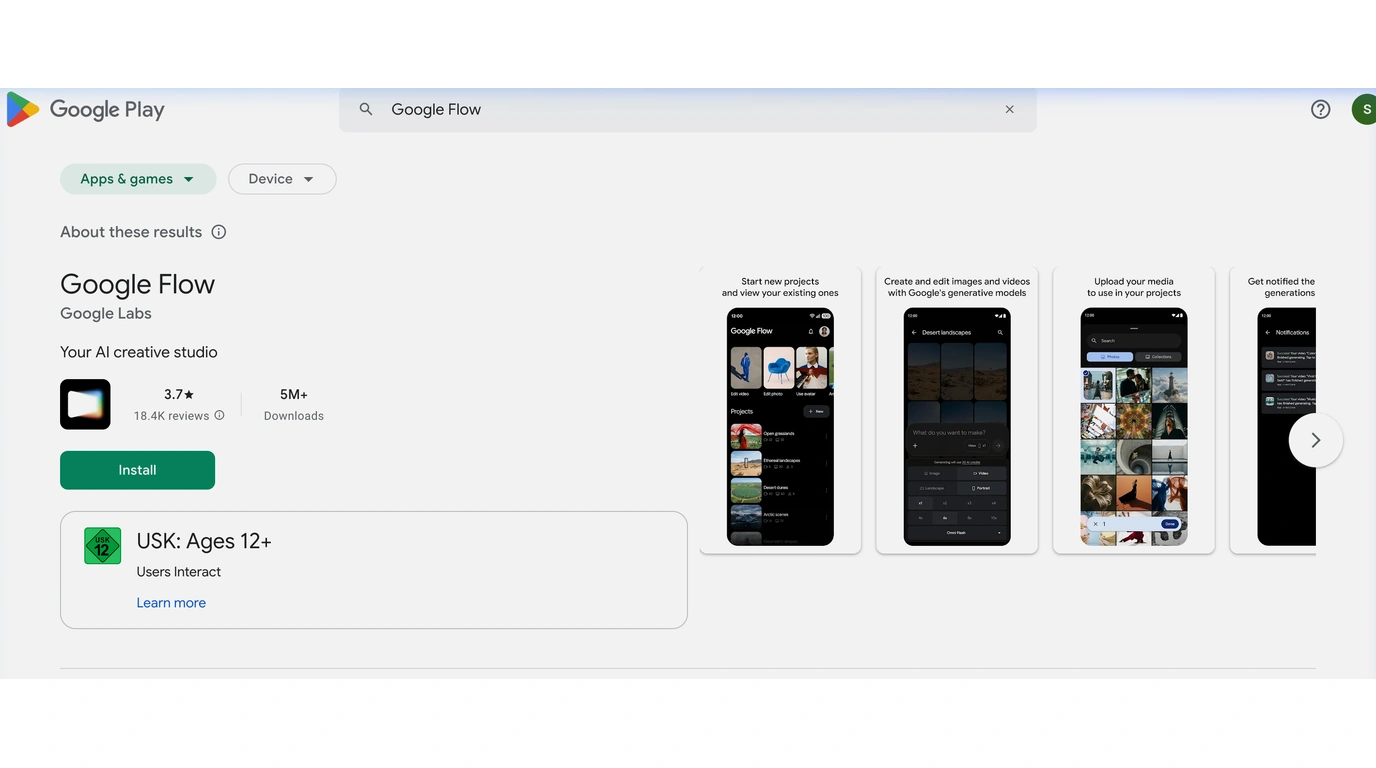The image size is (1376, 768).
Task: Click the Google Flow app icon
Action: (x=85, y=404)
